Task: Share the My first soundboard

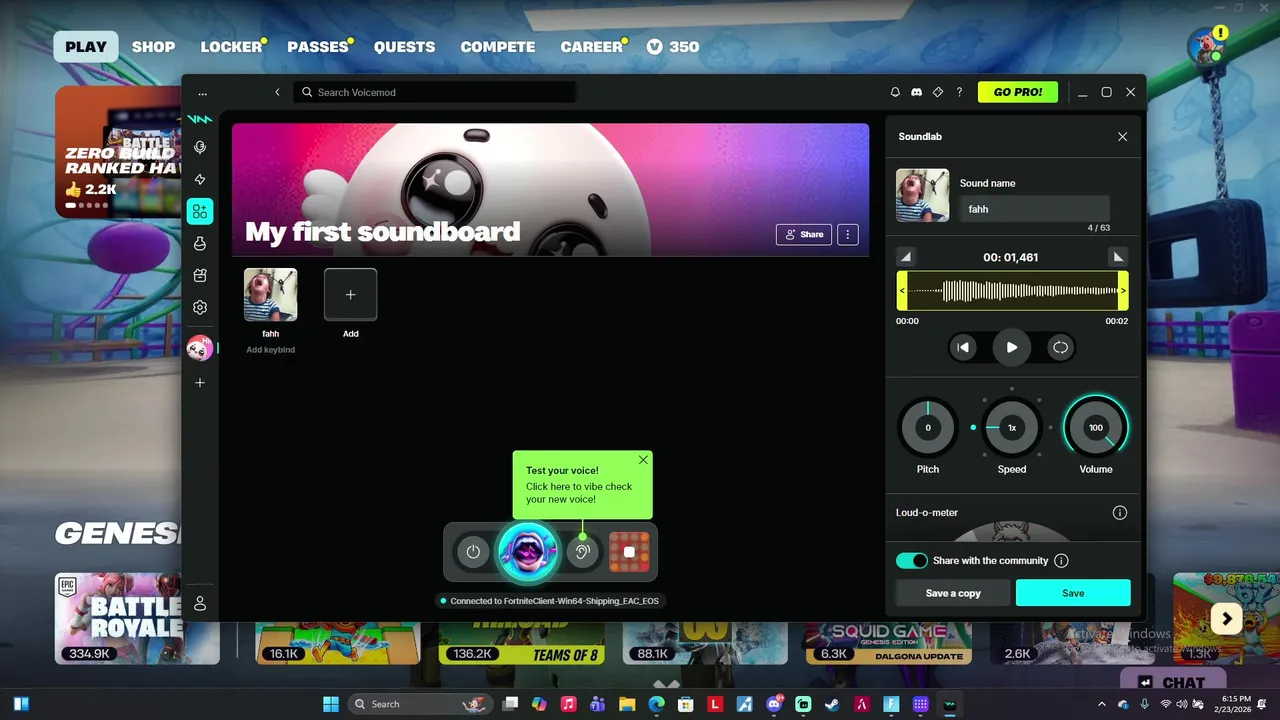Action: [x=804, y=235]
